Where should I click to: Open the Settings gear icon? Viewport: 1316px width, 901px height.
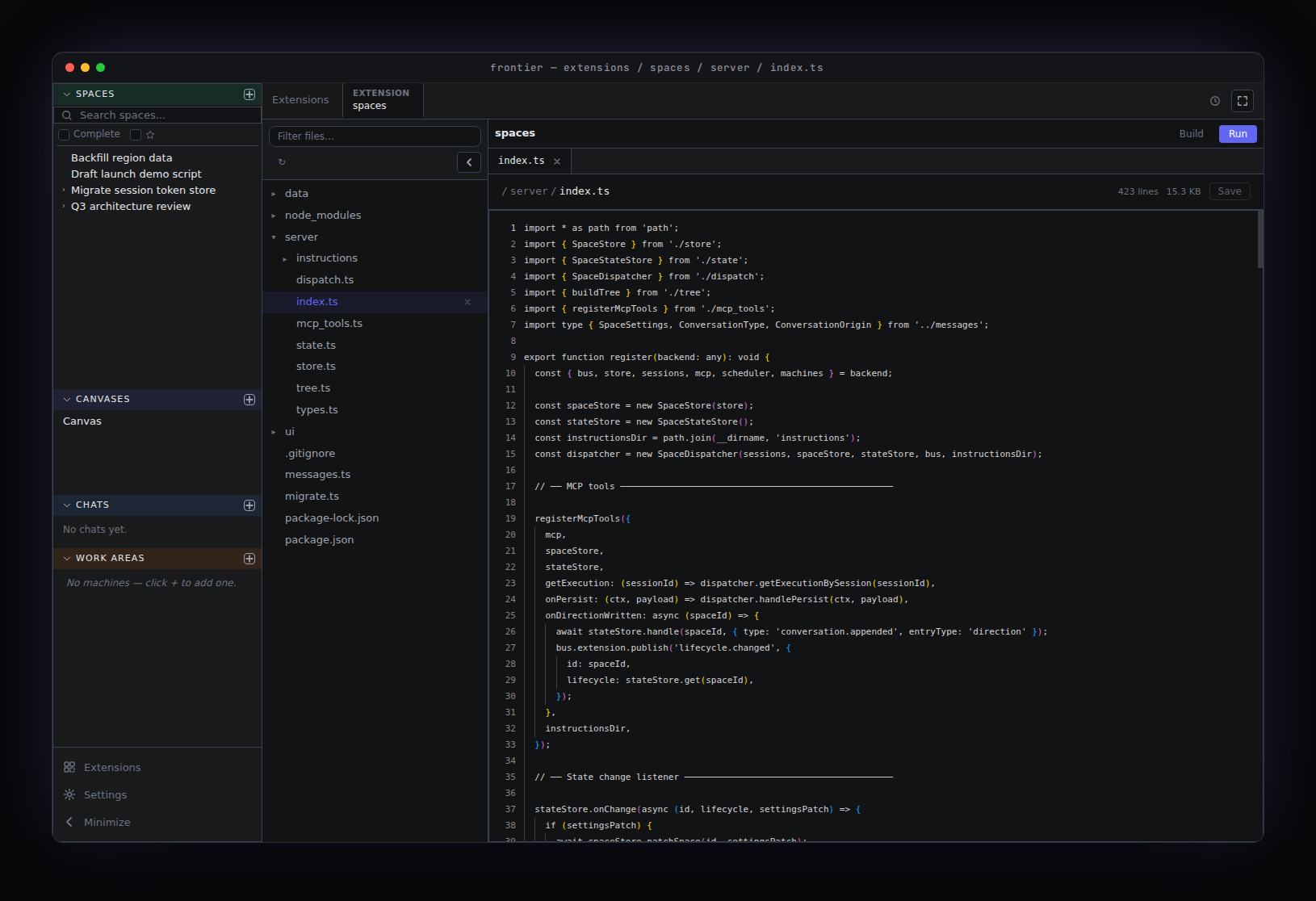[69, 794]
